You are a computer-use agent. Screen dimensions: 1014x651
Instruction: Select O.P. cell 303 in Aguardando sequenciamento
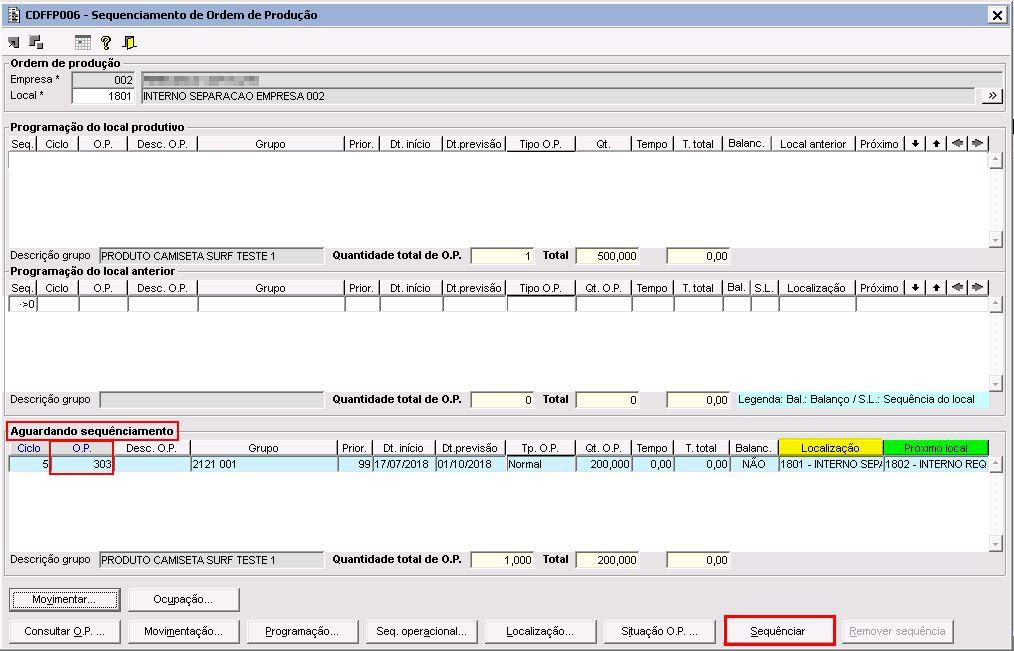81,464
